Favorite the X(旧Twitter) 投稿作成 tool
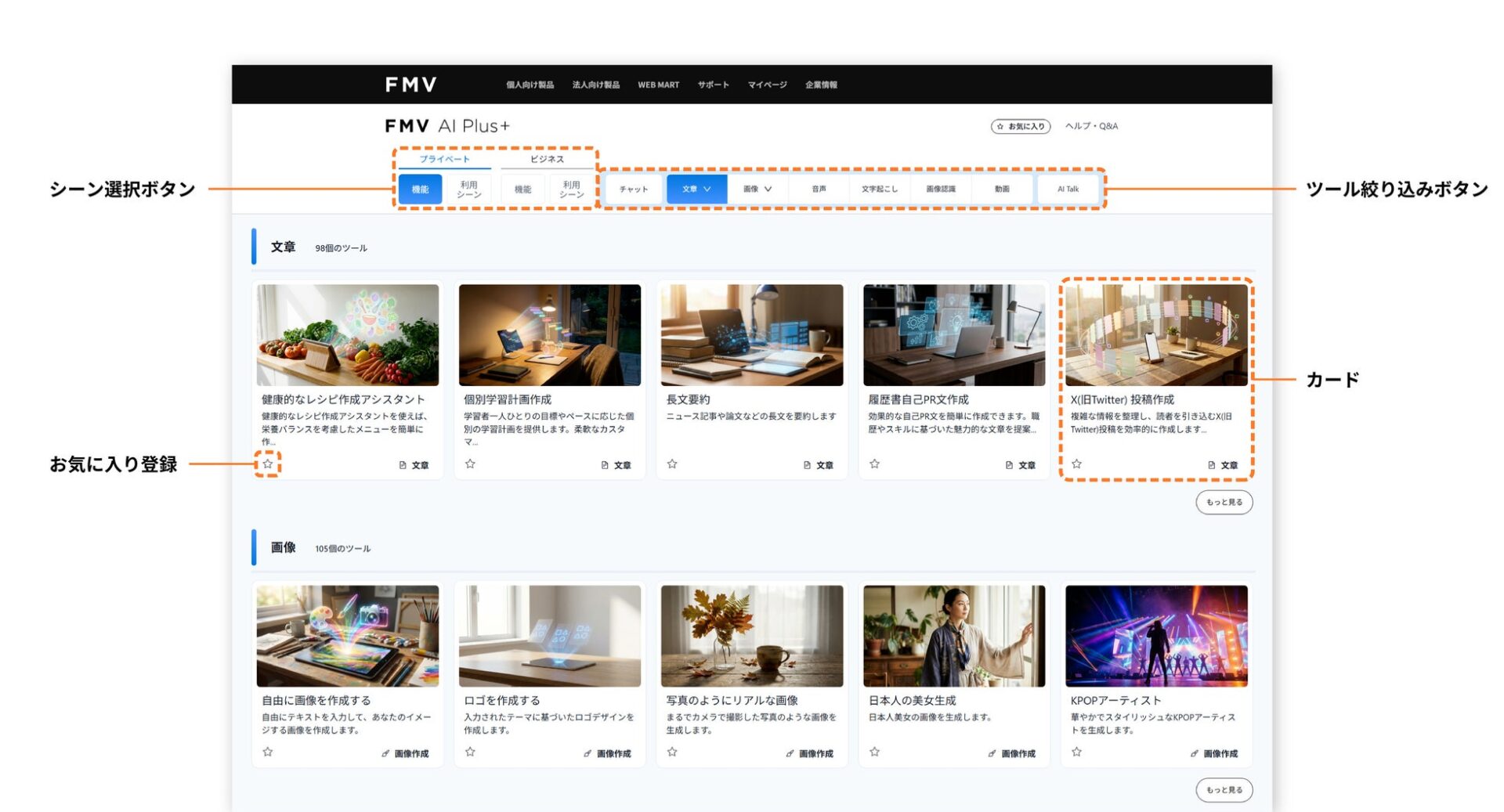 1075,464
